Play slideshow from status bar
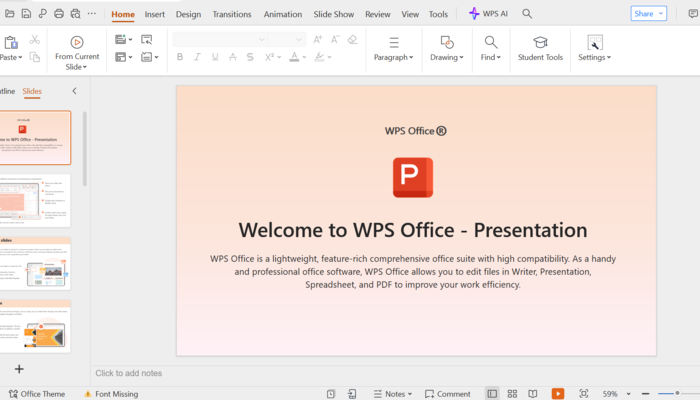Screen dimensions: 700x400 (x=558, y=393)
